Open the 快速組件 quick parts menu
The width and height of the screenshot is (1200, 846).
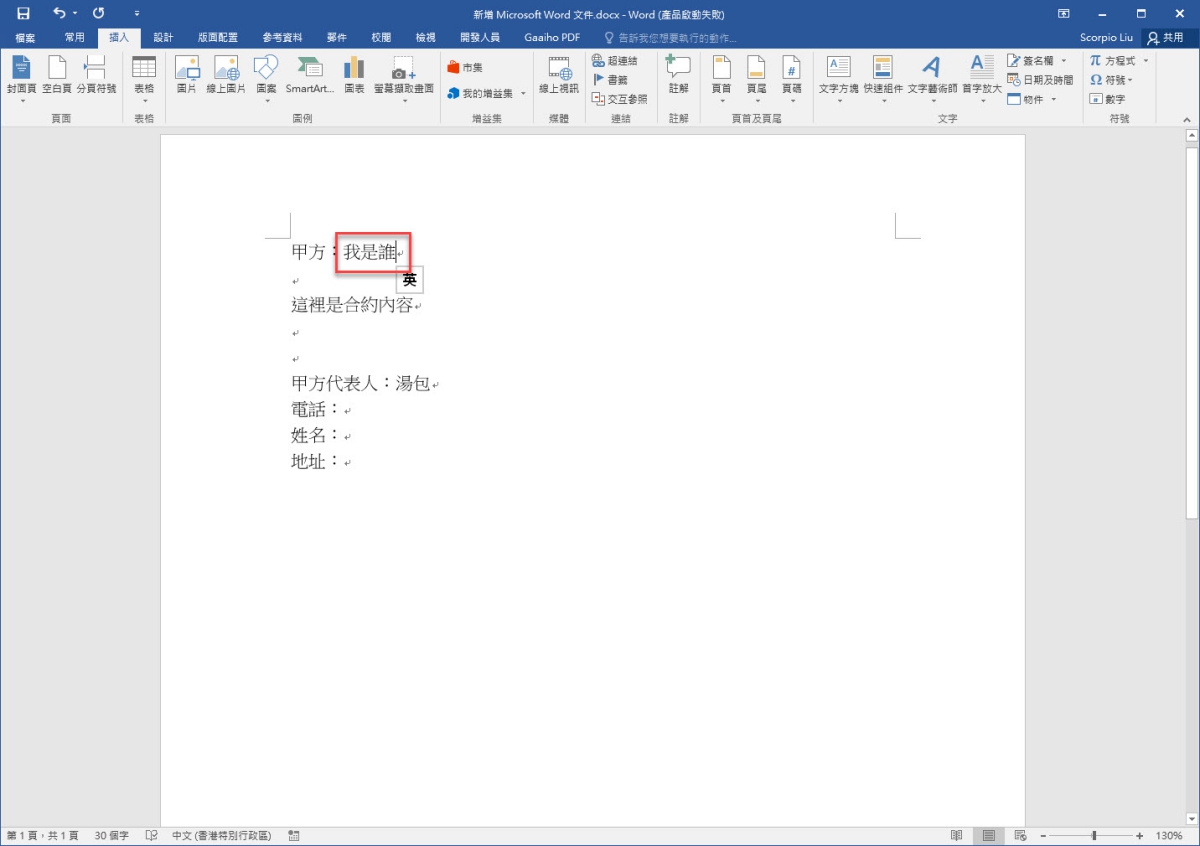pos(883,79)
